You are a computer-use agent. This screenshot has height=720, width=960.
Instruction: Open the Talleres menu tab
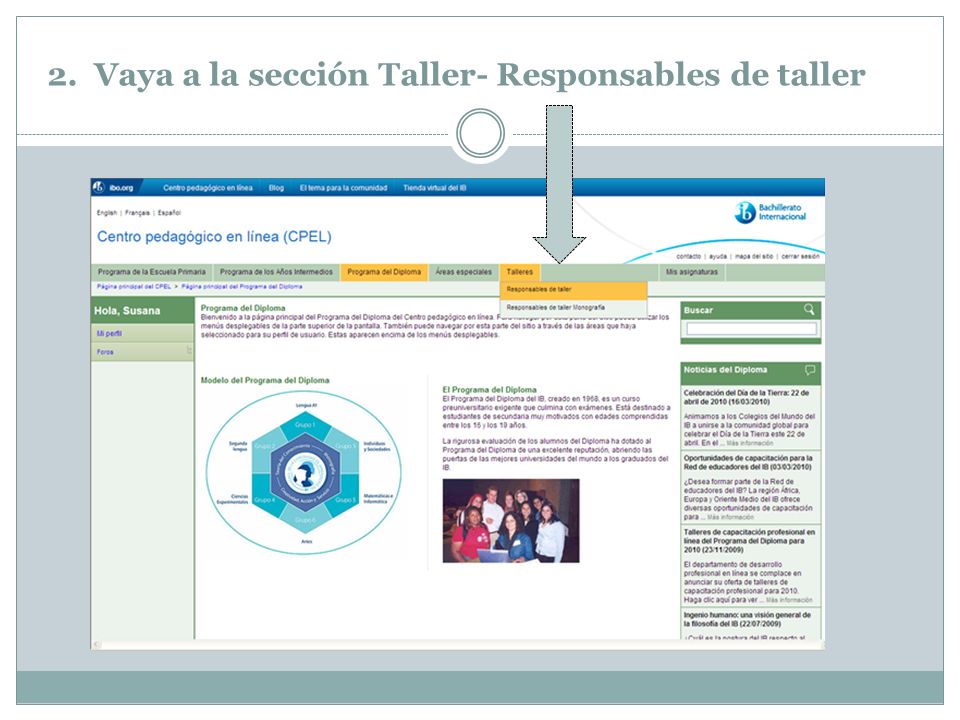(520, 272)
